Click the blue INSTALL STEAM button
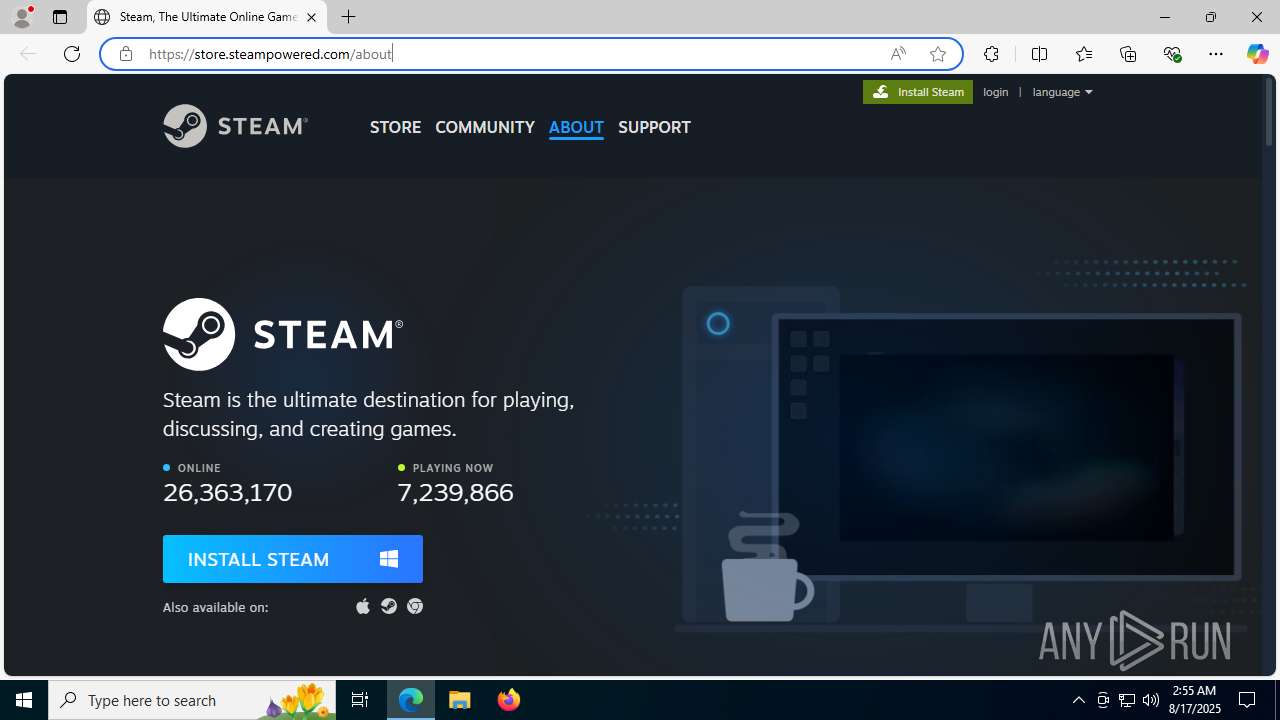Screen dimensions: 1280x720 tap(293, 559)
